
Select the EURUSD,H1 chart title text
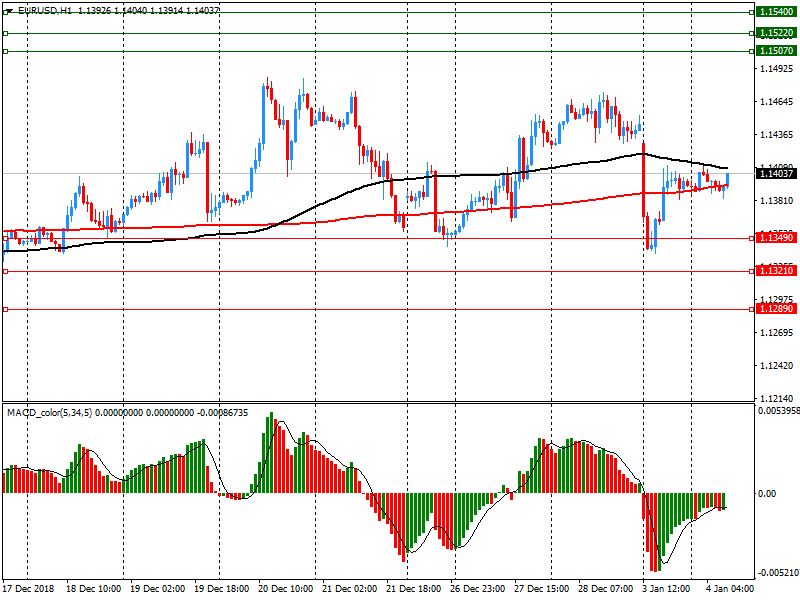click(45, 10)
